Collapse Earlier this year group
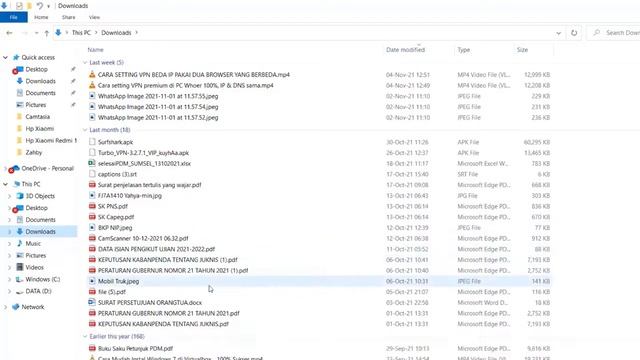This screenshot has height=360, width=640. click(x=85, y=336)
